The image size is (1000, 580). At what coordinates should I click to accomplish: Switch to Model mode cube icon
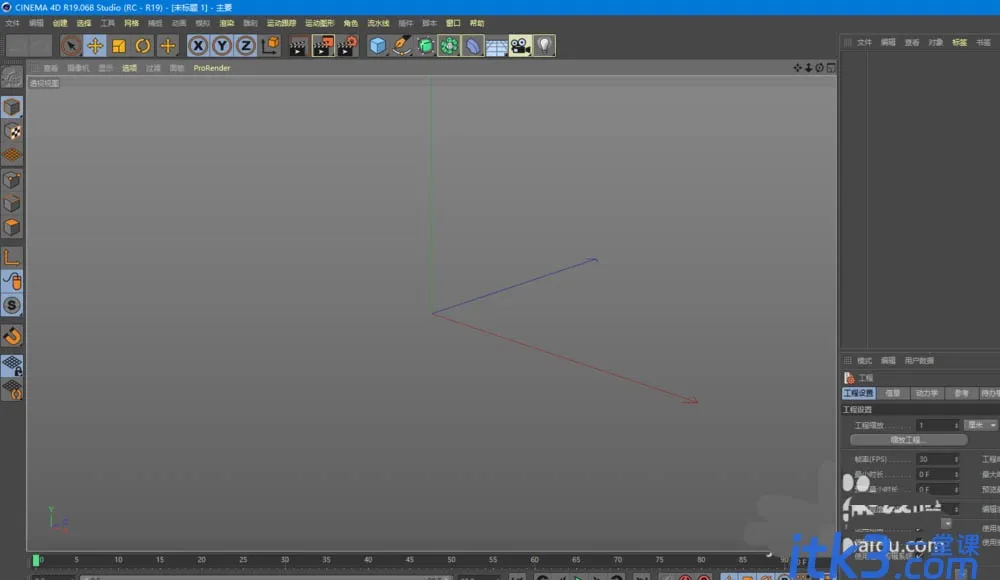pyautogui.click(x=11, y=107)
